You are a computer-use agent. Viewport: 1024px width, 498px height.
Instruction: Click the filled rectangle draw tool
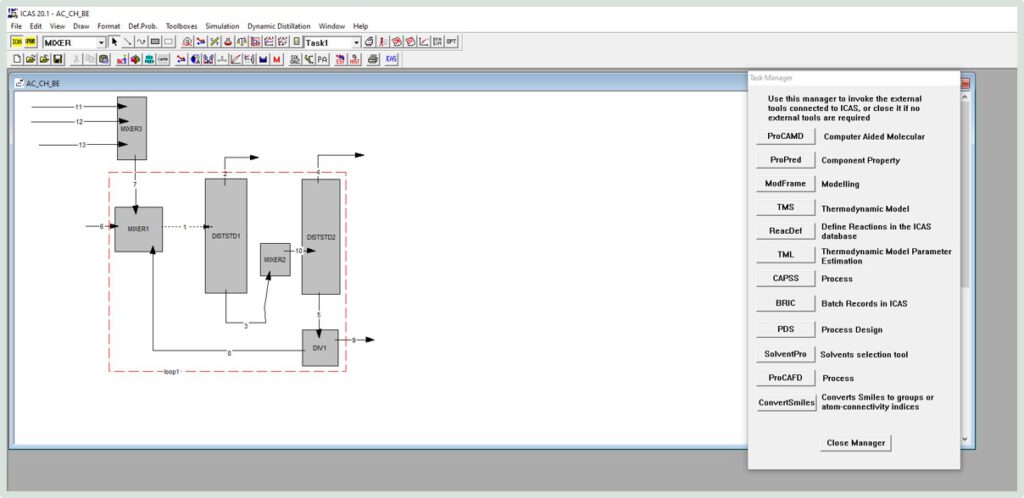[155, 42]
